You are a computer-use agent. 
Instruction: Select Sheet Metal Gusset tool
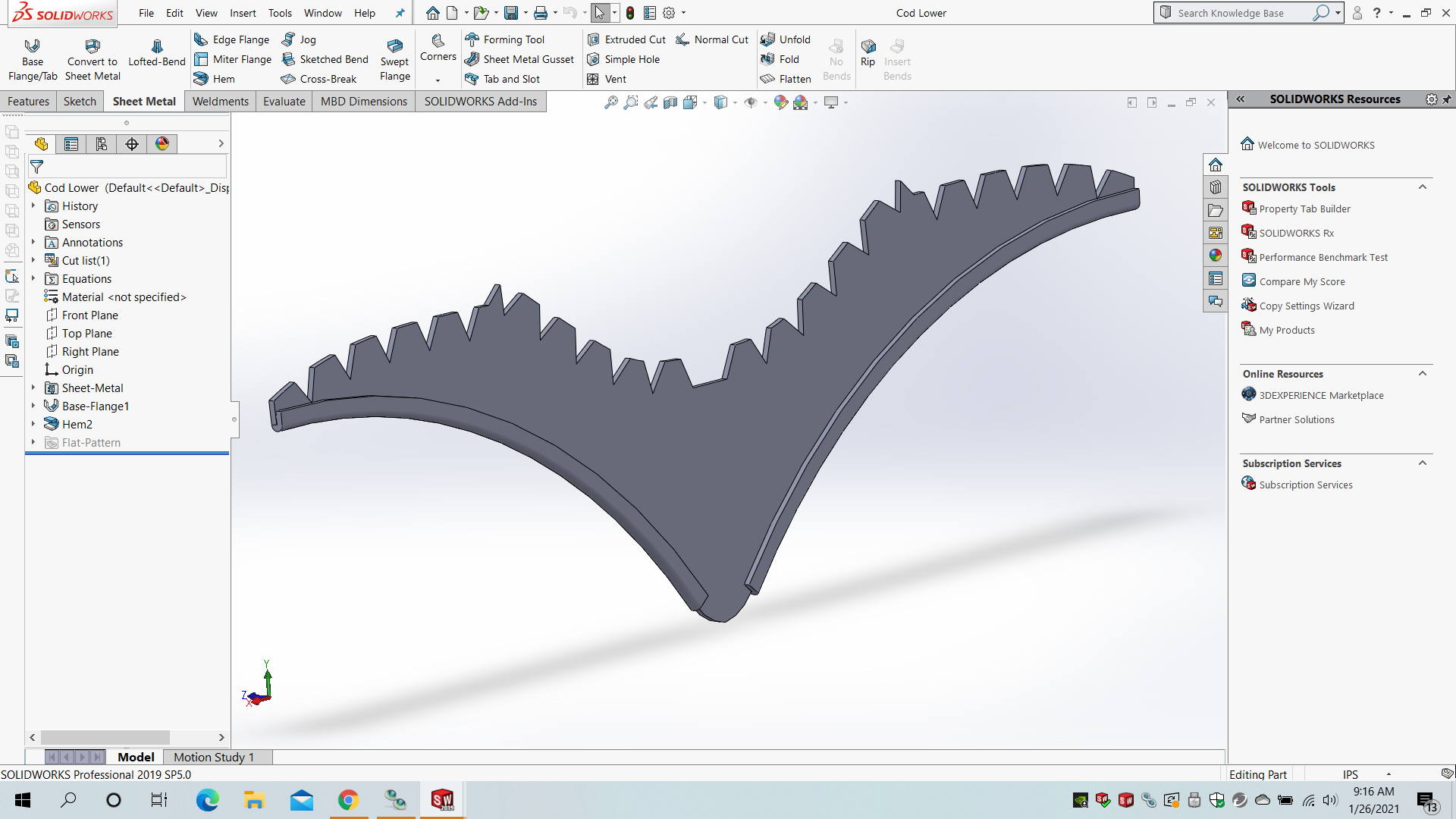click(519, 59)
